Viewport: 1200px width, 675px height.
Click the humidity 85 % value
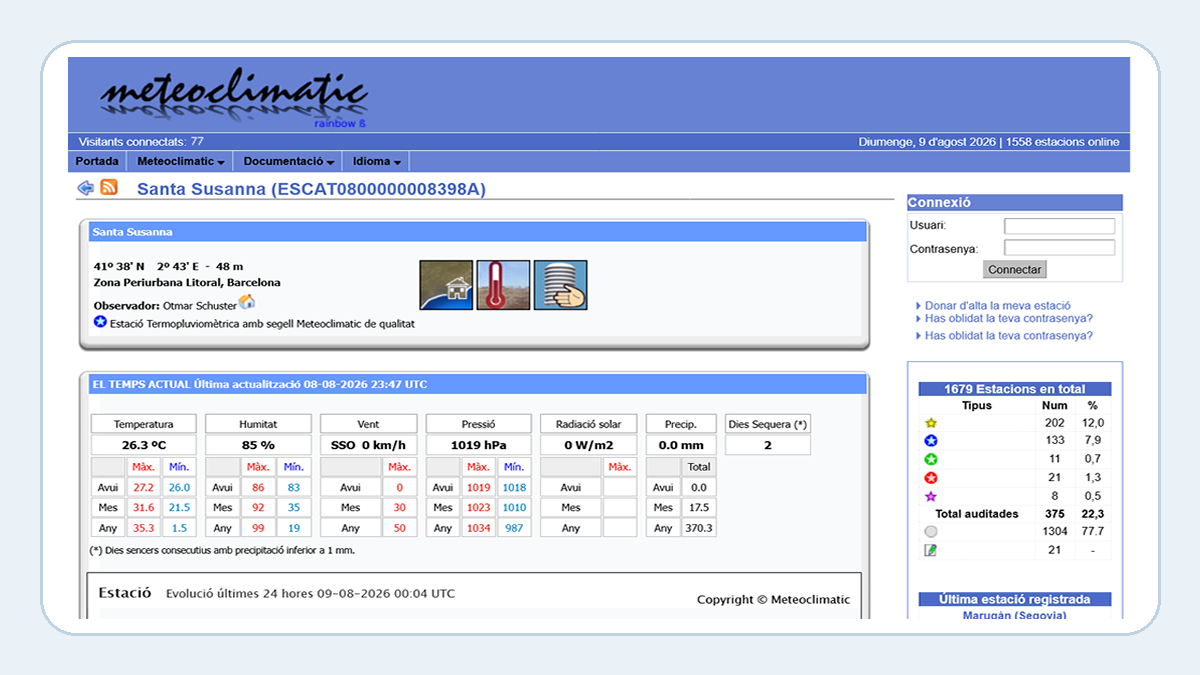(x=258, y=445)
